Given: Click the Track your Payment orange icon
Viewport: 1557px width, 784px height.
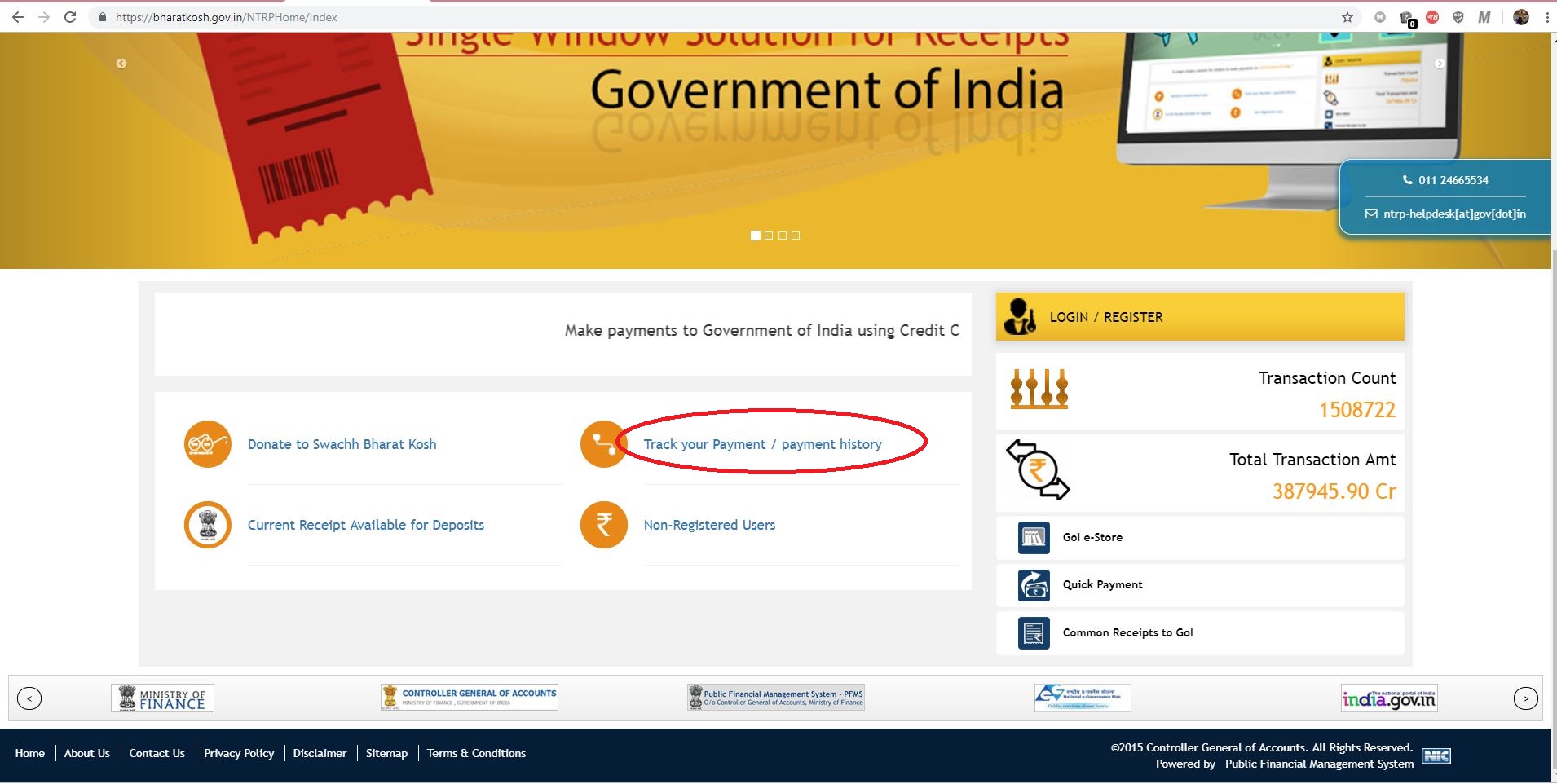Looking at the screenshot, I should click(602, 444).
